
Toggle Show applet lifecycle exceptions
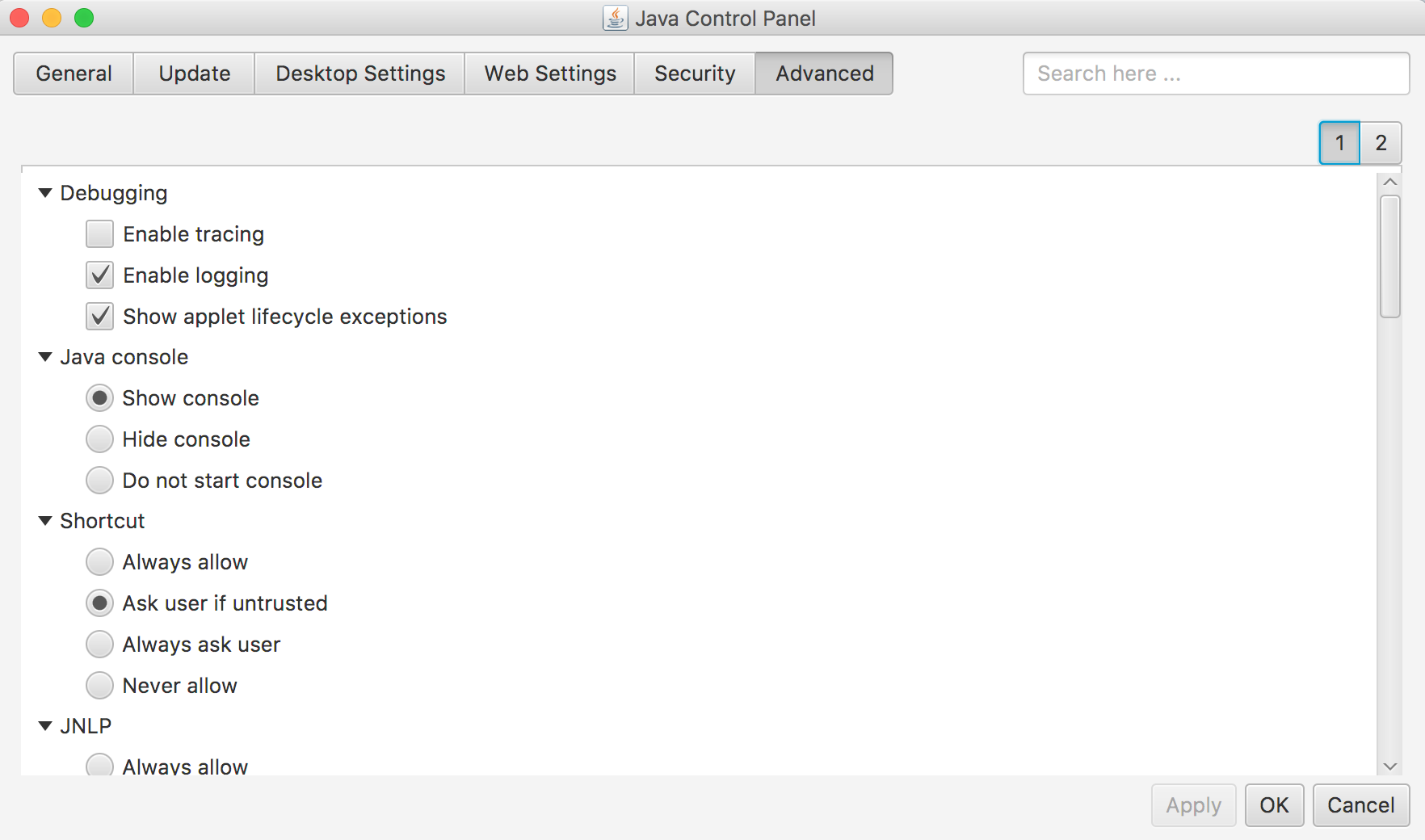tap(99, 317)
